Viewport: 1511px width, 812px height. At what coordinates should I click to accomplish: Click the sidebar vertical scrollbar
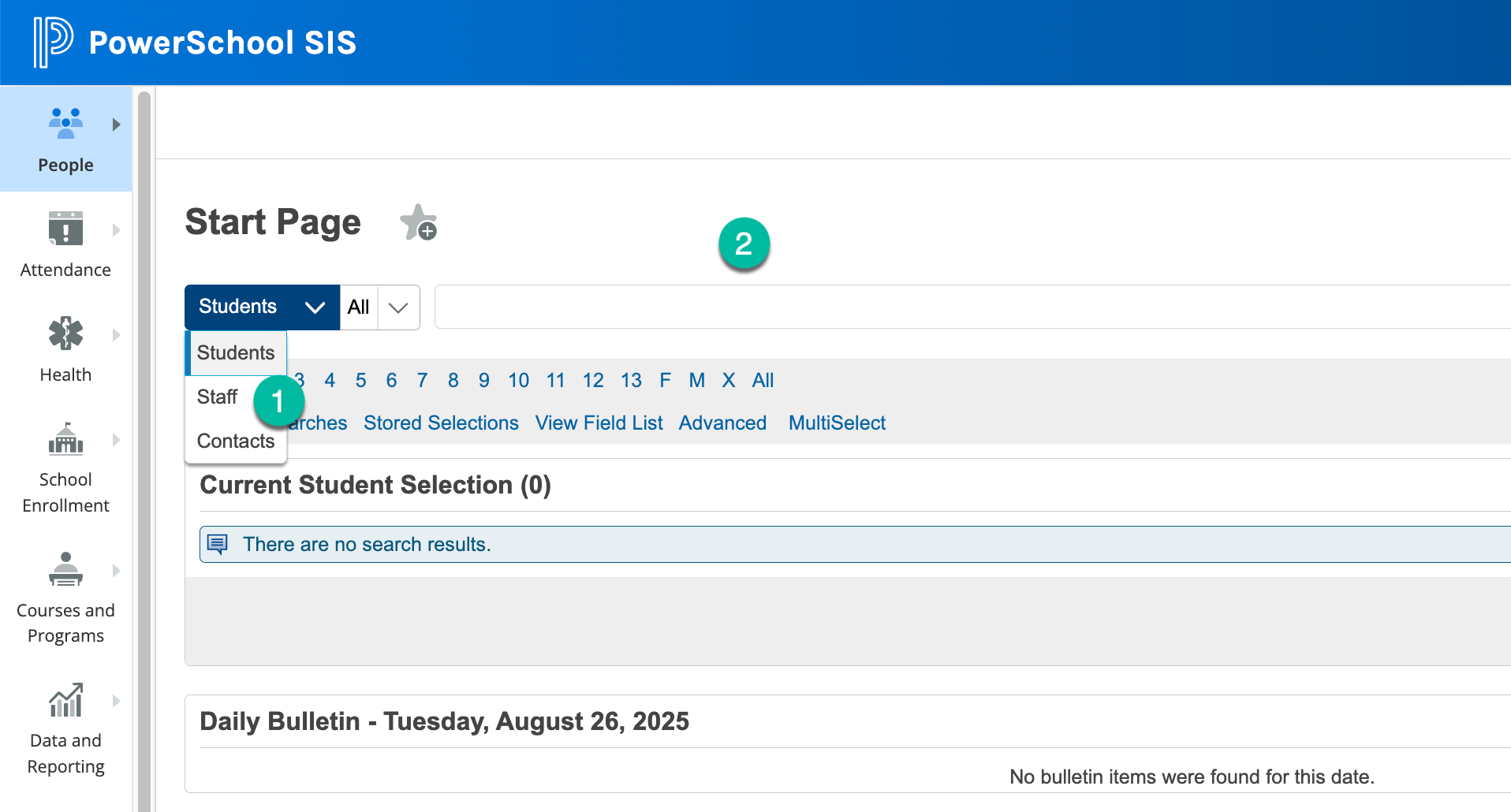pyautogui.click(x=144, y=449)
